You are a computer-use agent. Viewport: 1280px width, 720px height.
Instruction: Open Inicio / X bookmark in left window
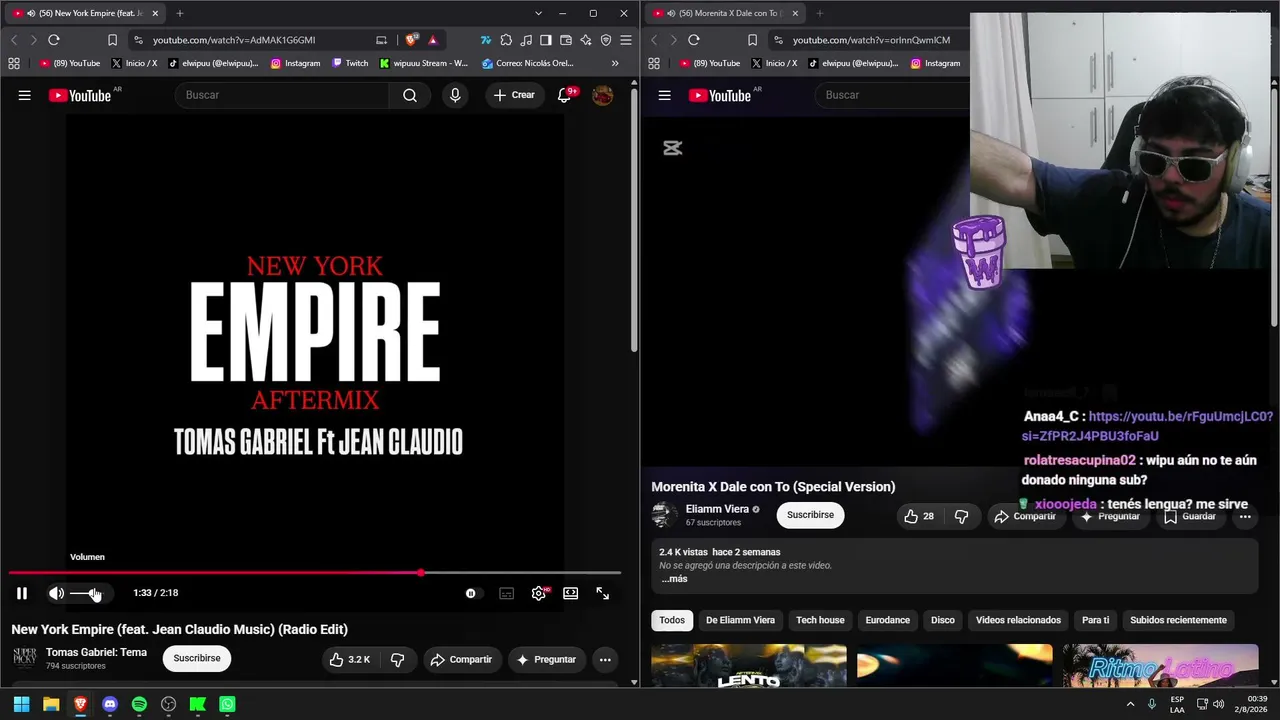click(134, 63)
